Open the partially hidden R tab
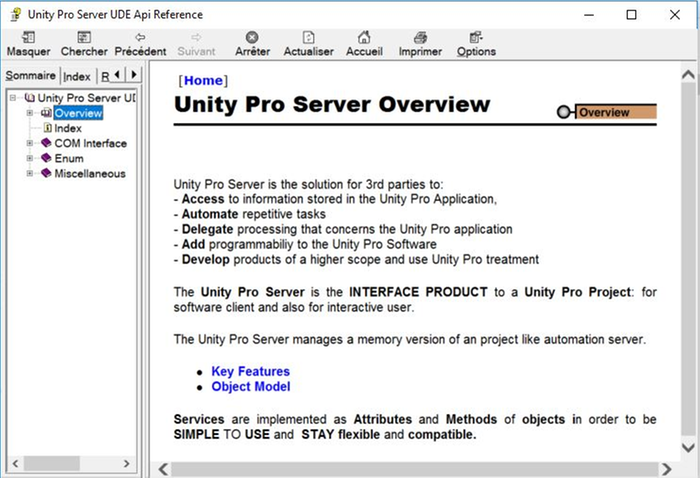 pos(105,77)
